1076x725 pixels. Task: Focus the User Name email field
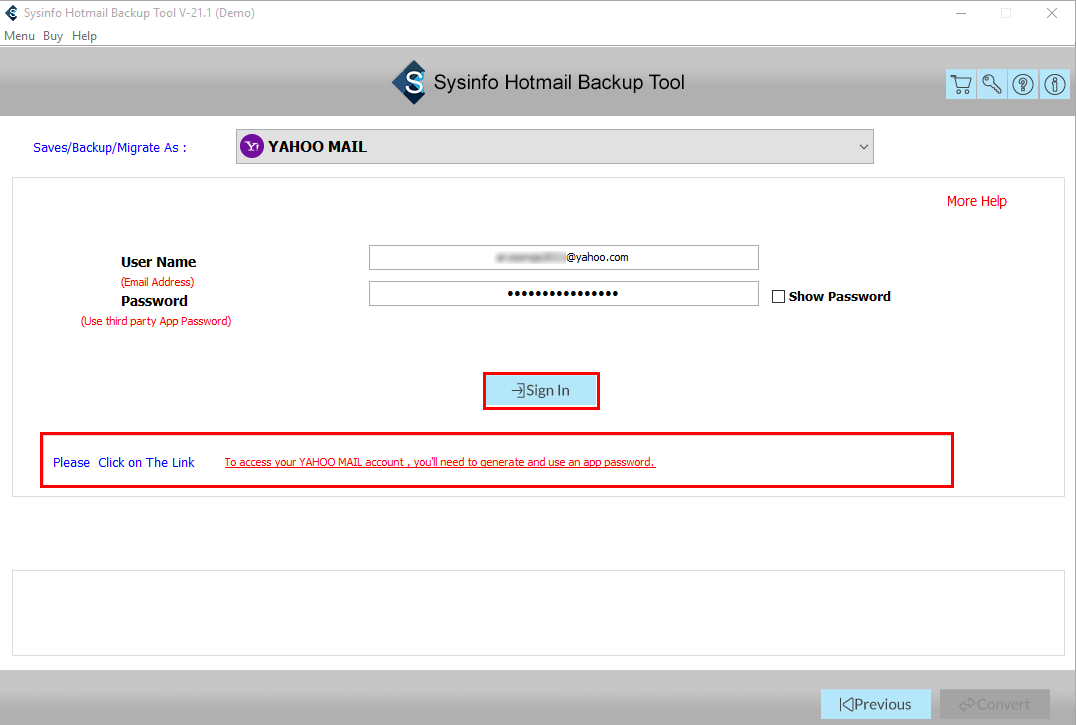(x=563, y=257)
